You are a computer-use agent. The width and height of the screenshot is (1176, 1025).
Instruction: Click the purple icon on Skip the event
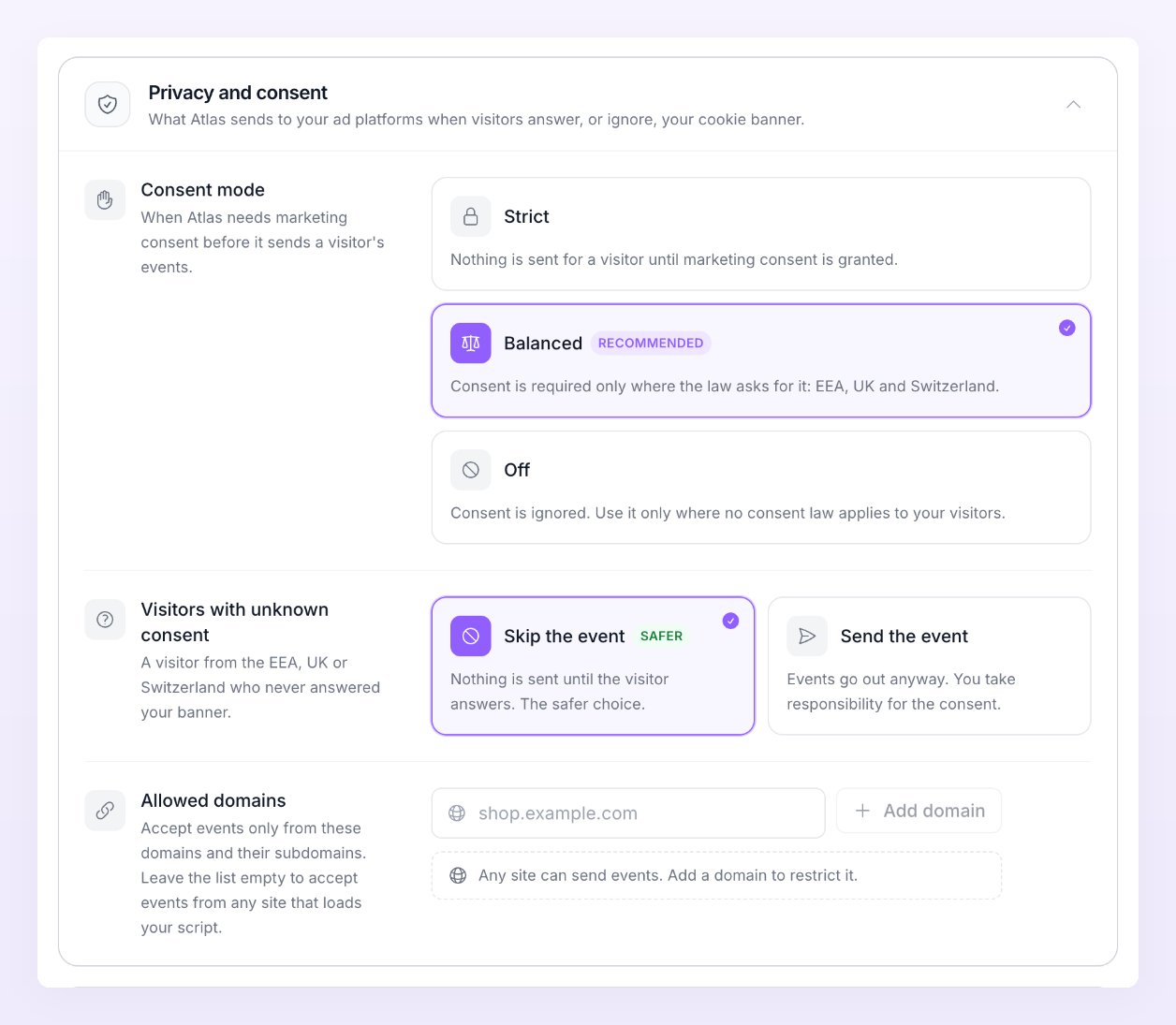tap(471, 637)
